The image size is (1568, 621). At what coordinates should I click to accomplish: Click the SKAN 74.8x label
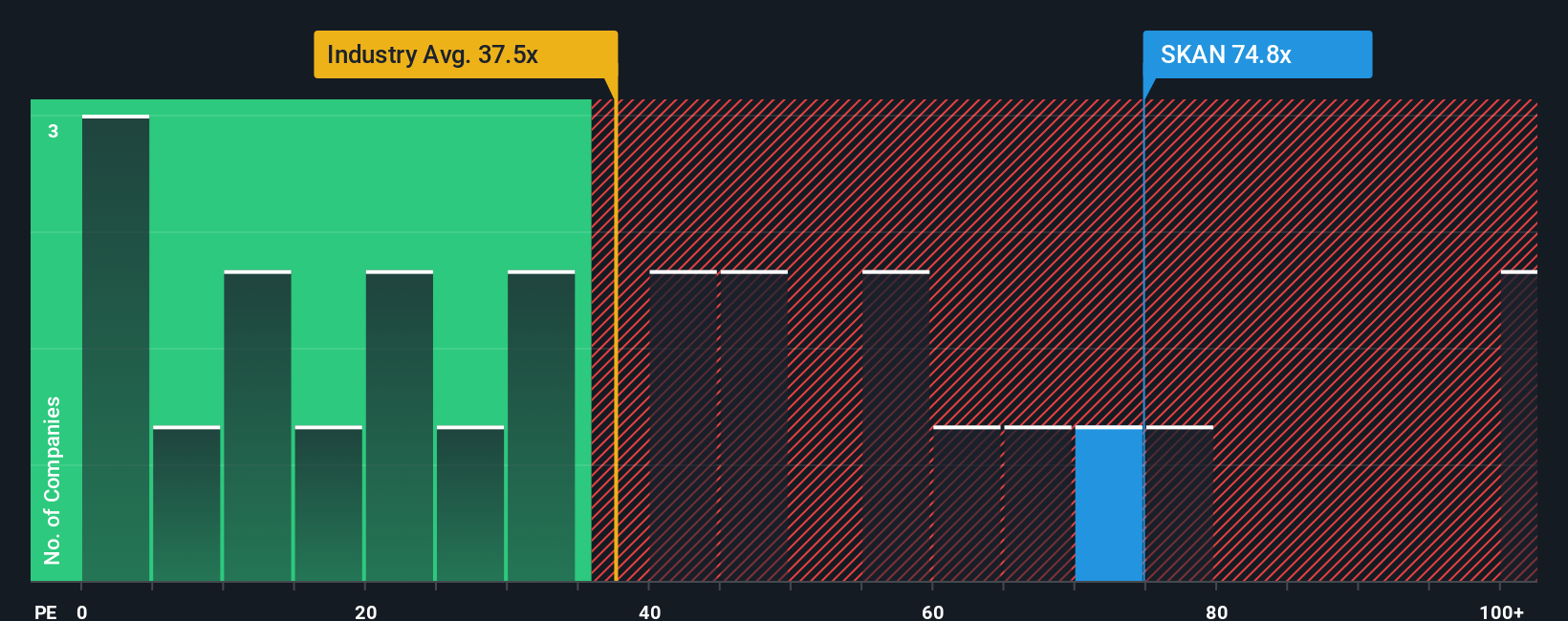pos(1257,54)
